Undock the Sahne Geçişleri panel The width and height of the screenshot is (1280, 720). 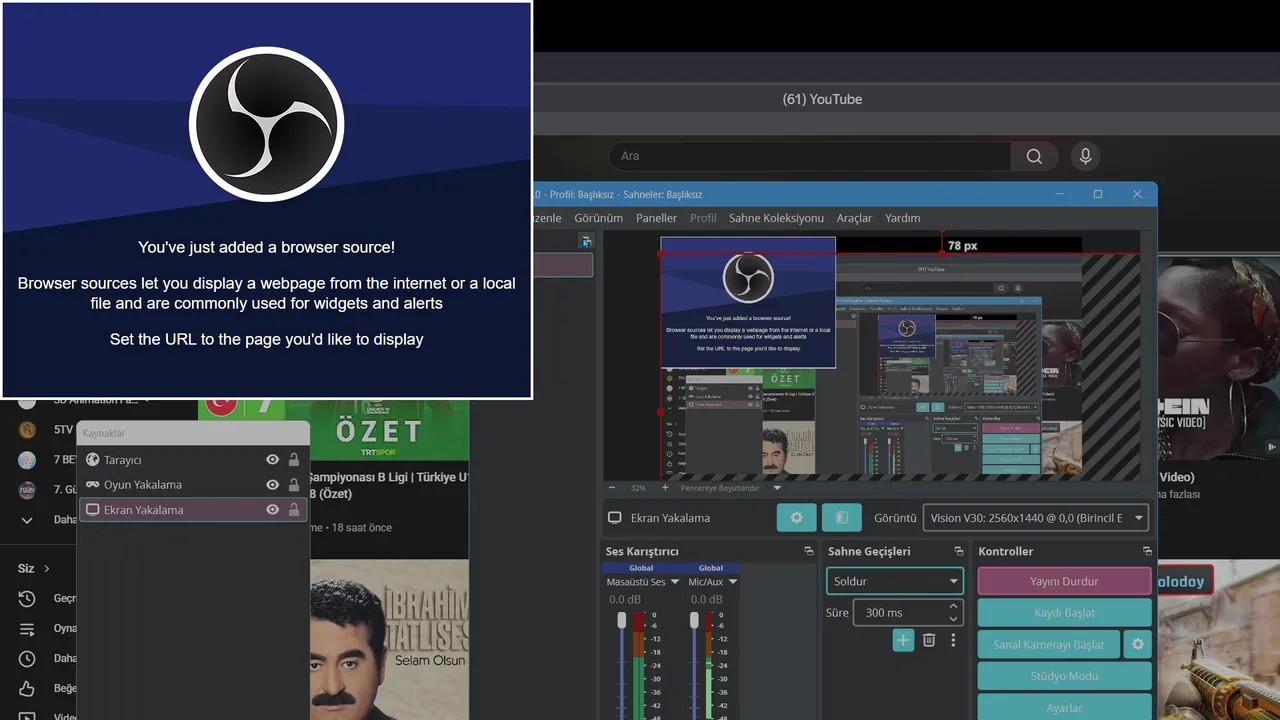coord(959,551)
